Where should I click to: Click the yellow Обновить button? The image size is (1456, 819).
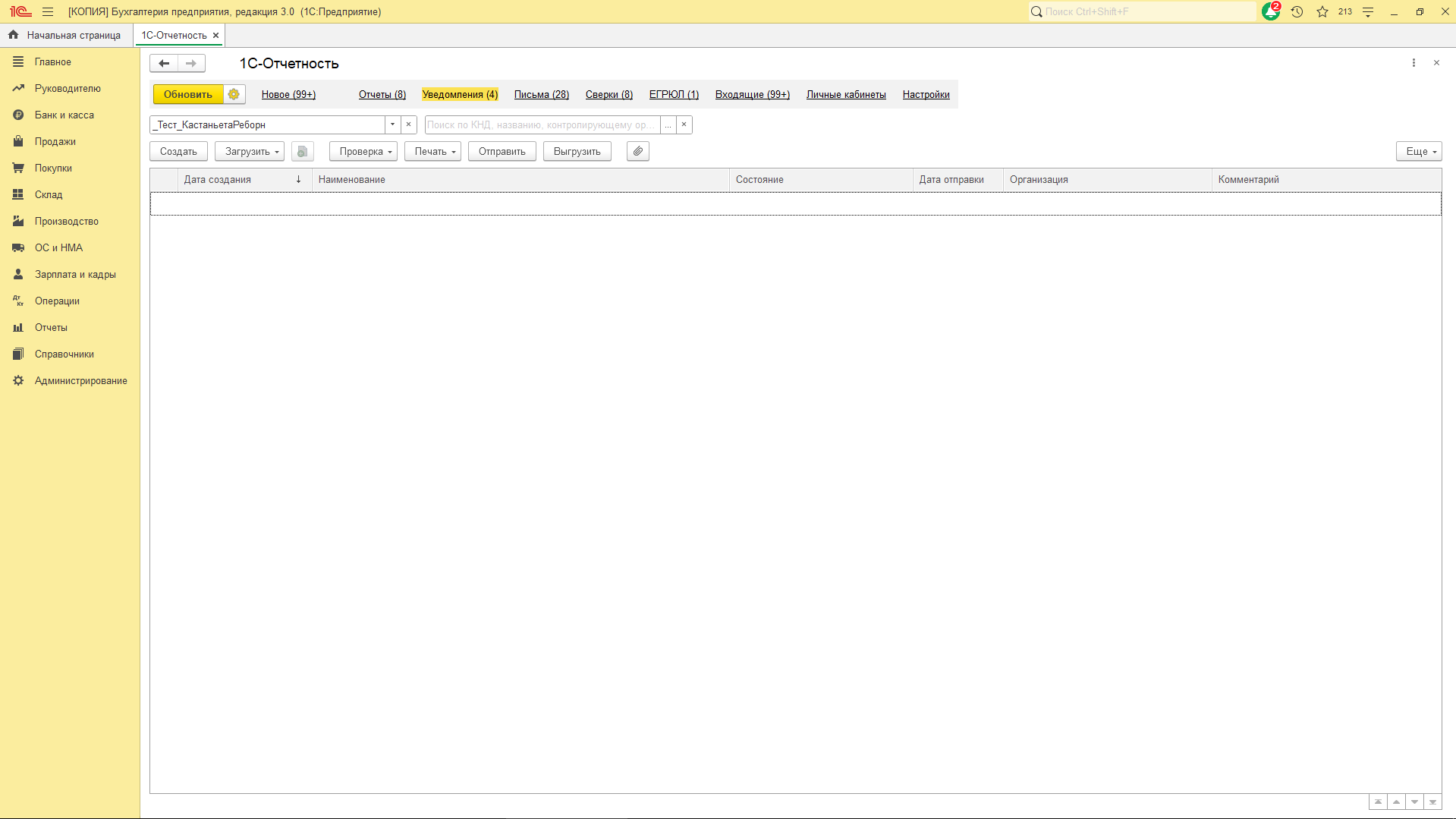pyautogui.click(x=188, y=94)
